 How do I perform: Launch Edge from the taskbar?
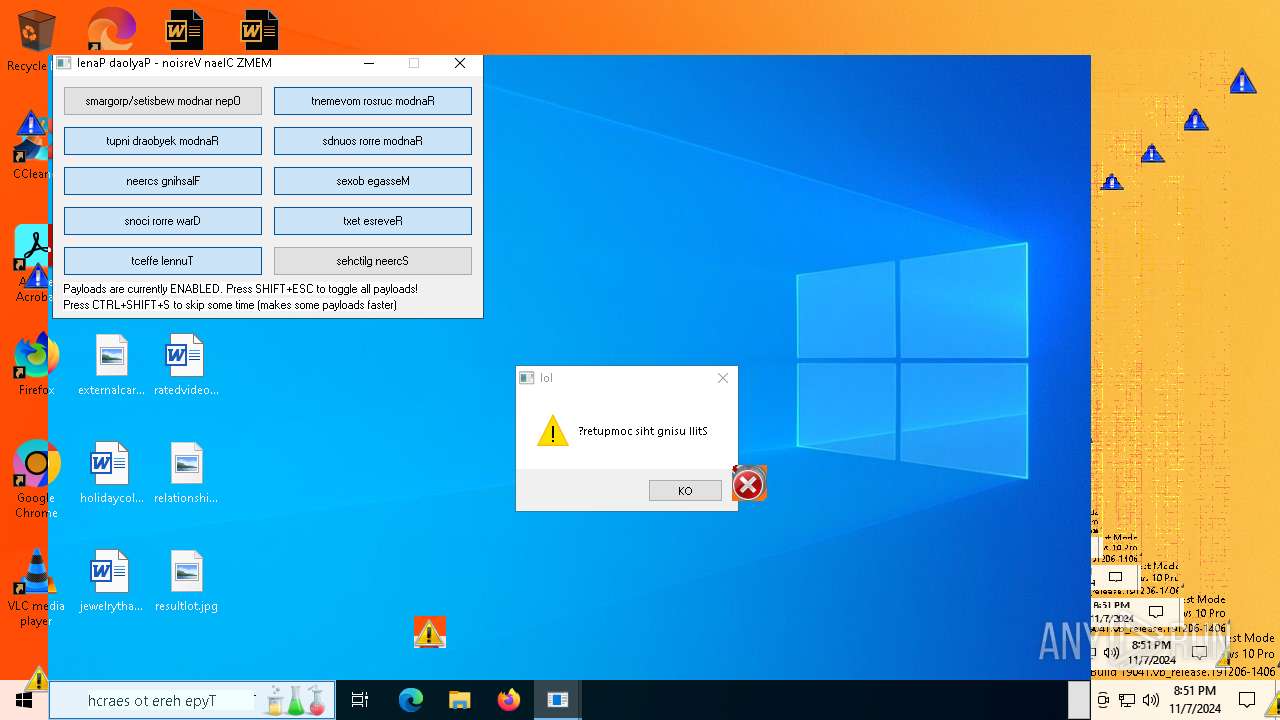pos(410,700)
